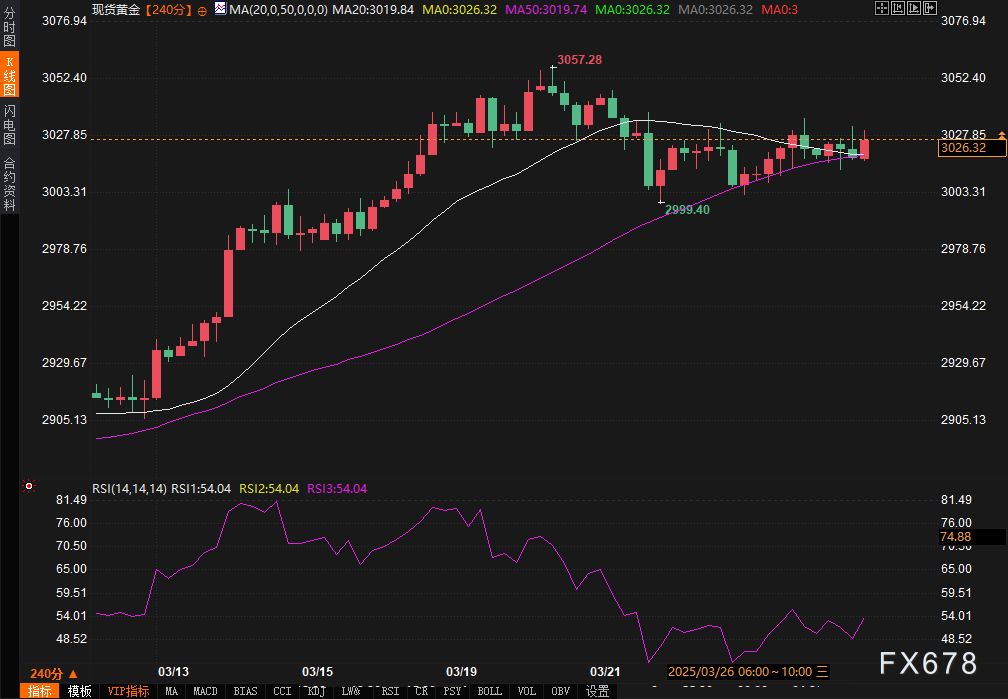The height and width of the screenshot is (699, 1008).
Task: Open the 240分 period selector at bottom-left
Action: (49, 673)
